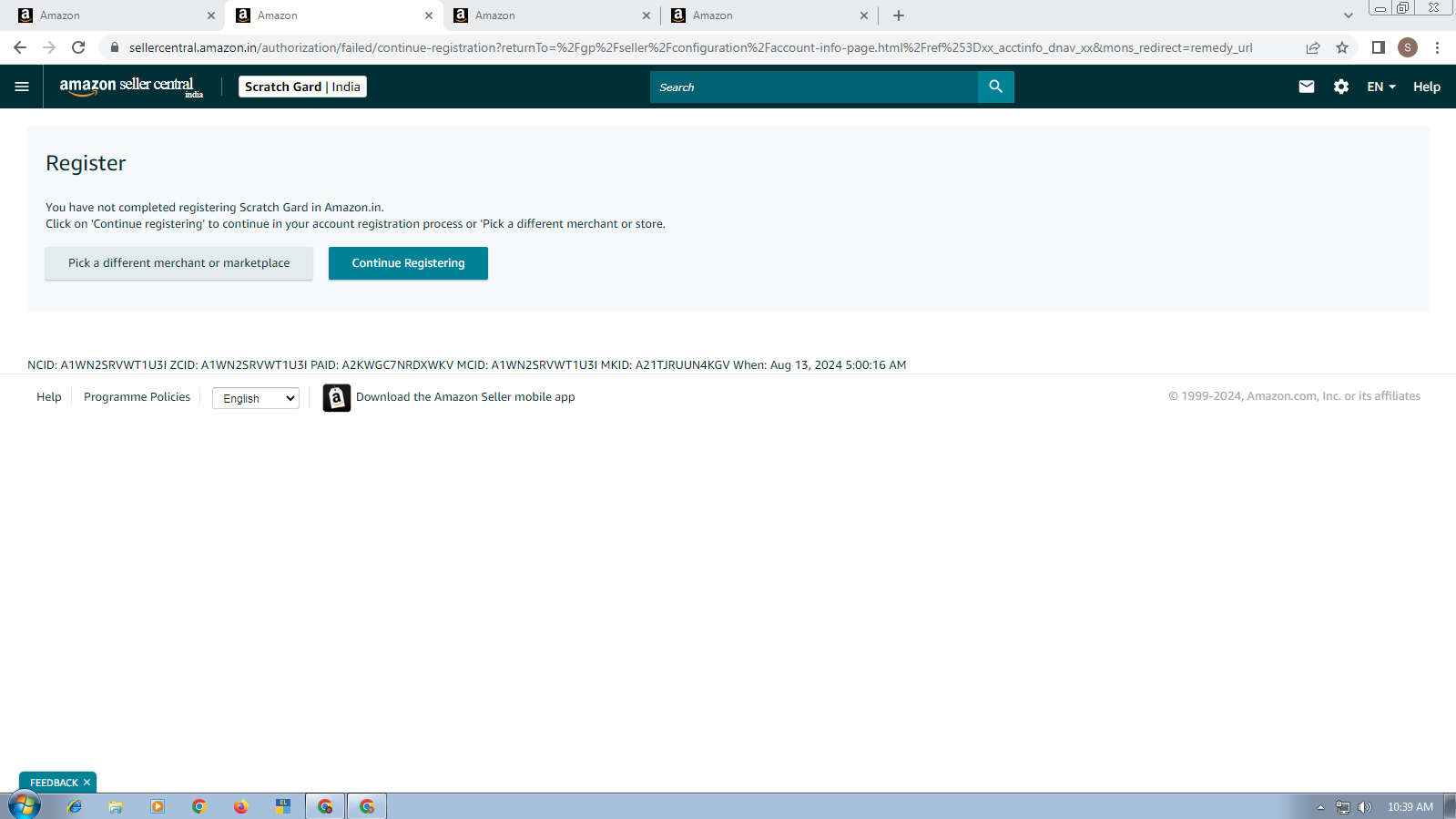Open Windows Explorer folder in taskbar

pyautogui.click(x=116, y=806)
